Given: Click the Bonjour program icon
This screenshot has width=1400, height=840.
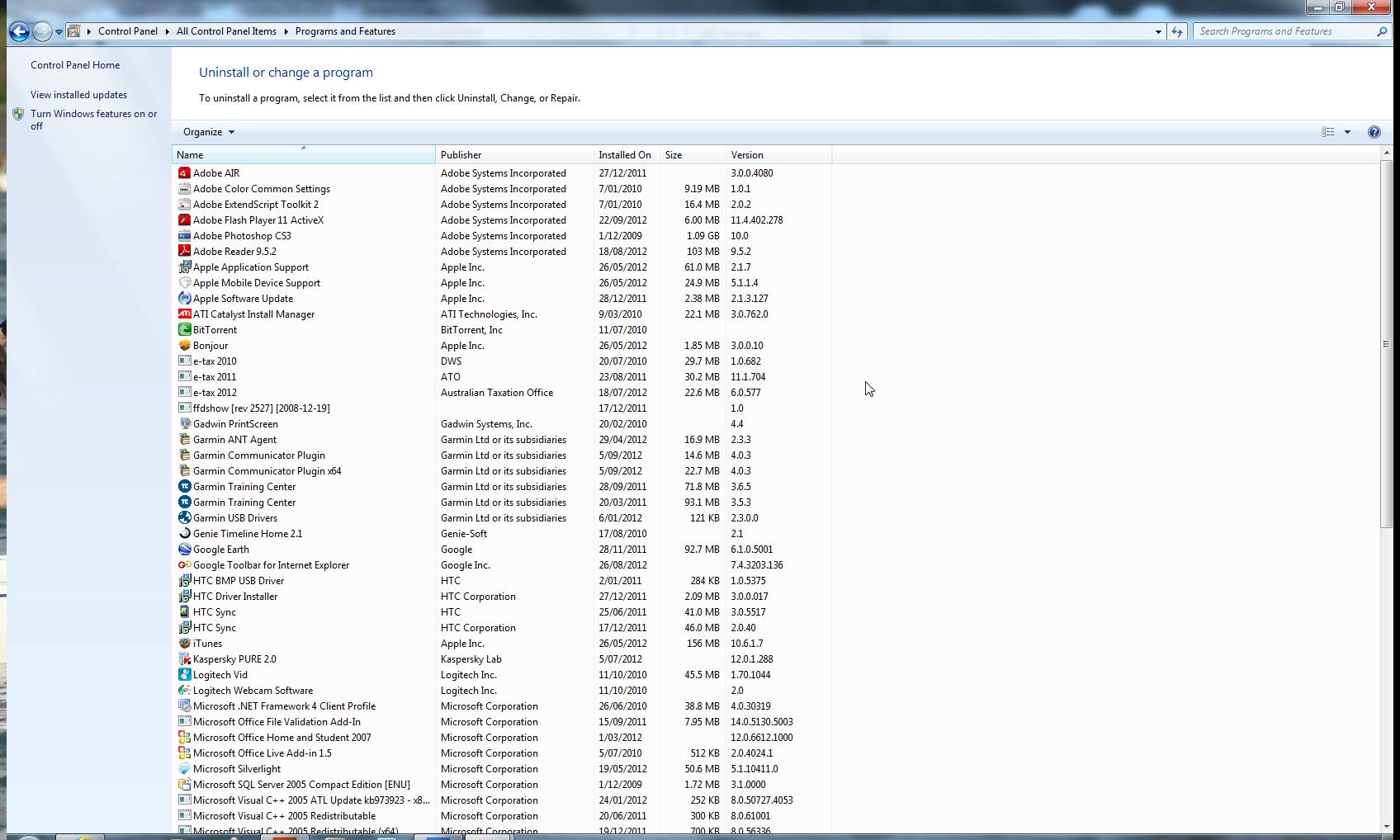Looking at the screenshot, I should [184, 346].
